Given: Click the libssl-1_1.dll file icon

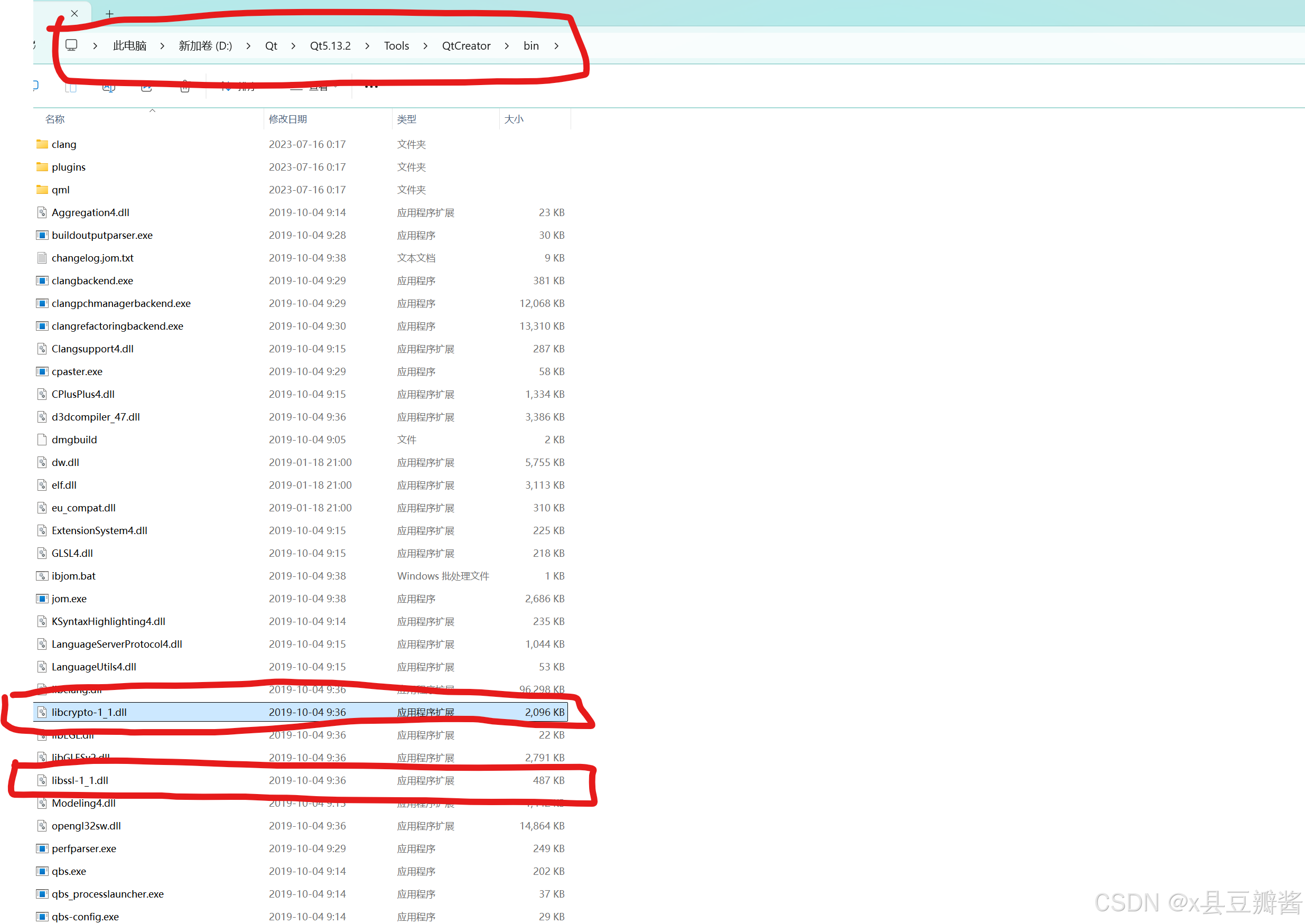Looking at the screenshot, I should pyautogui.click(x=42, y=781).
